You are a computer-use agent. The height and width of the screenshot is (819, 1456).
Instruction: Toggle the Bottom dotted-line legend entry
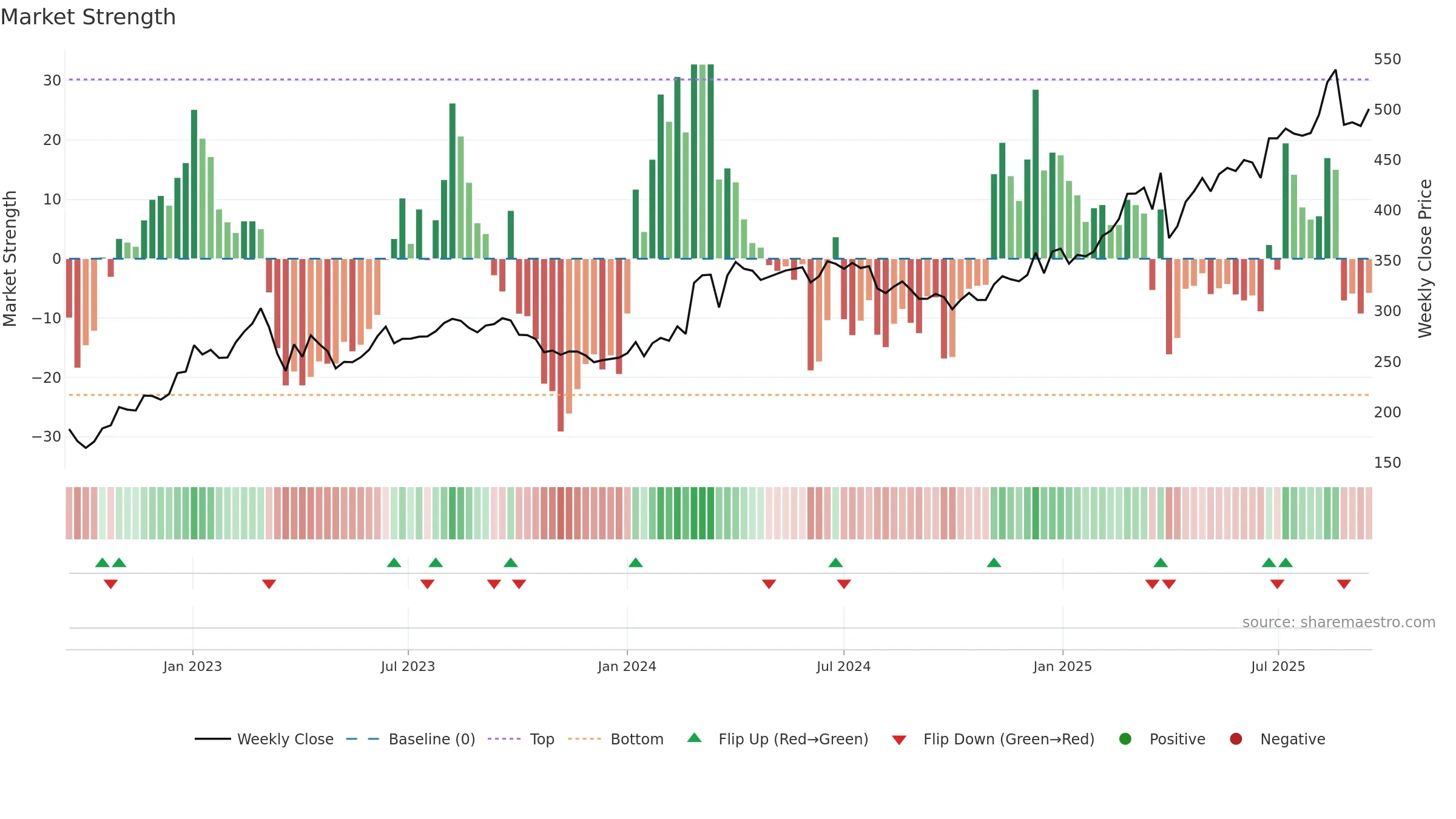[616, 739]
